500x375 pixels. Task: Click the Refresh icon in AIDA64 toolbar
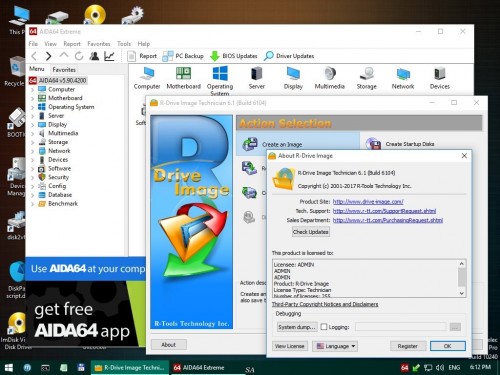coord(79,56)
